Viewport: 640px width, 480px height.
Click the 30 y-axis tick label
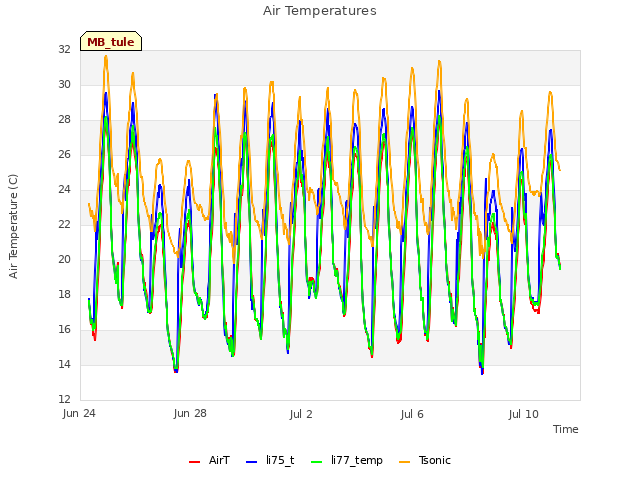[64, 84]
